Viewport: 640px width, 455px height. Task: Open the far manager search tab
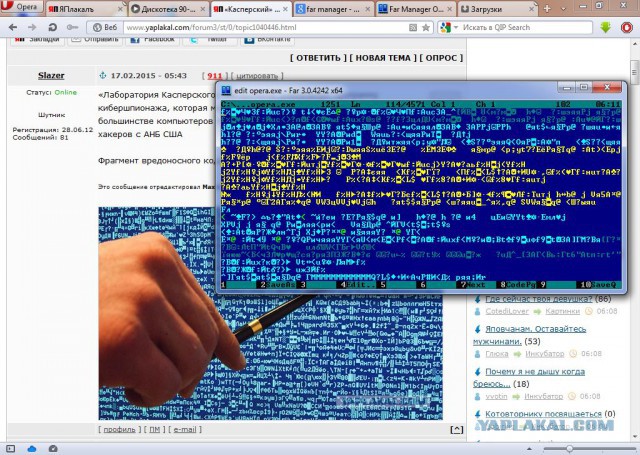click(x=333, y=9)
